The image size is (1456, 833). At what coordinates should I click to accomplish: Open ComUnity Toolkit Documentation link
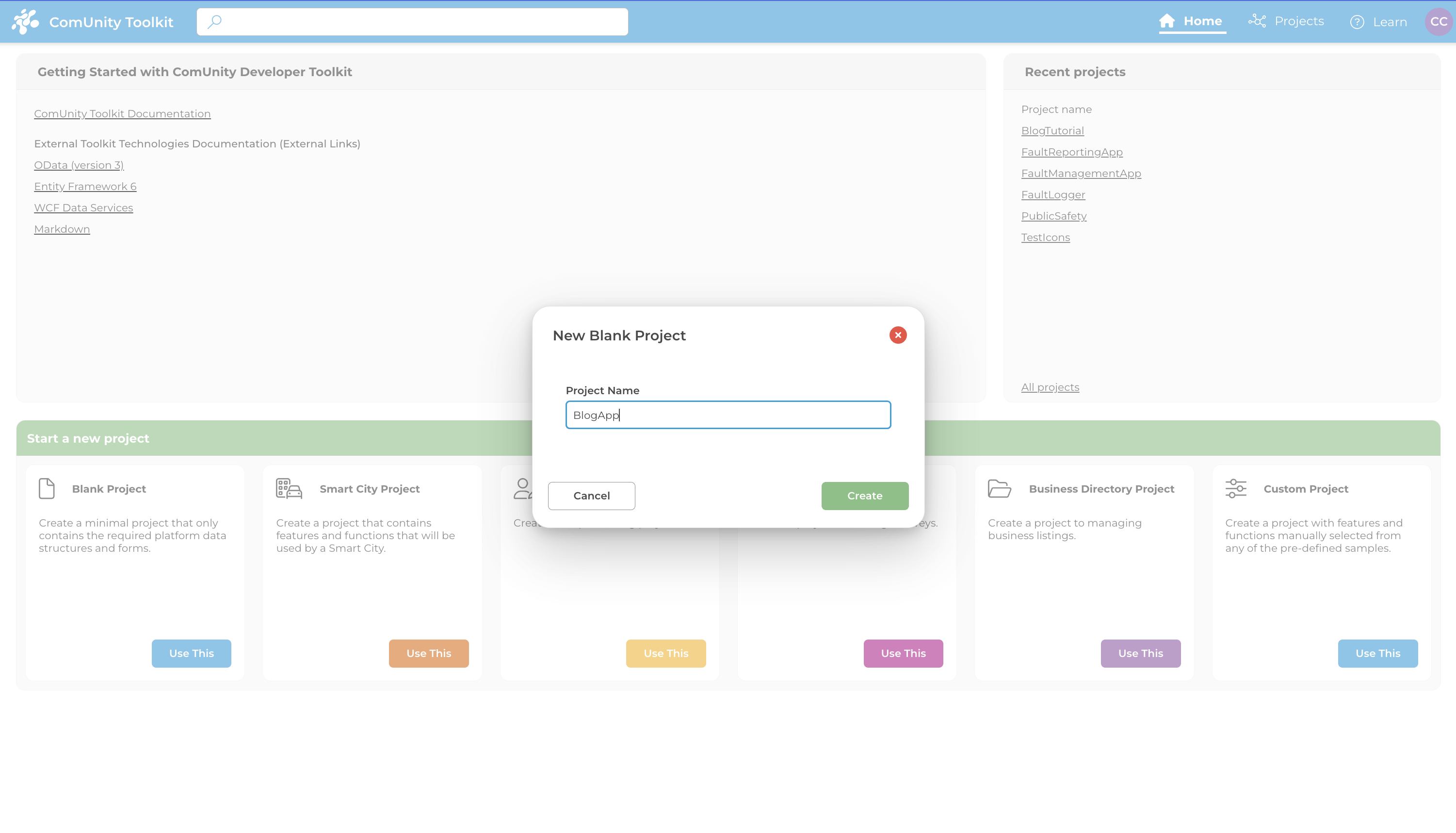[x=122, y=113]
